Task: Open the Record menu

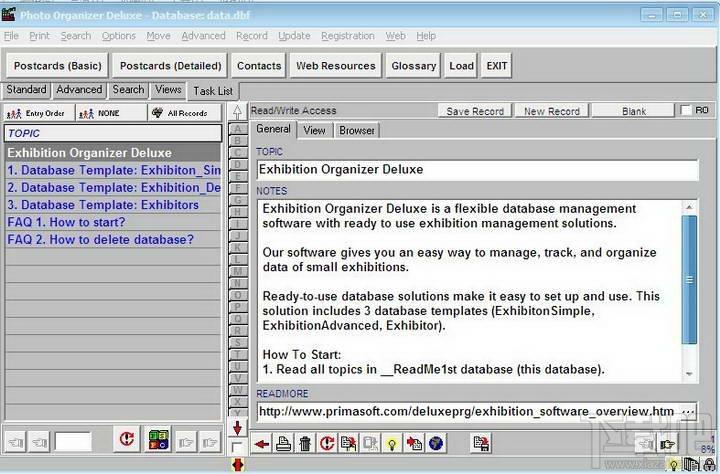Action: point(252,36)
